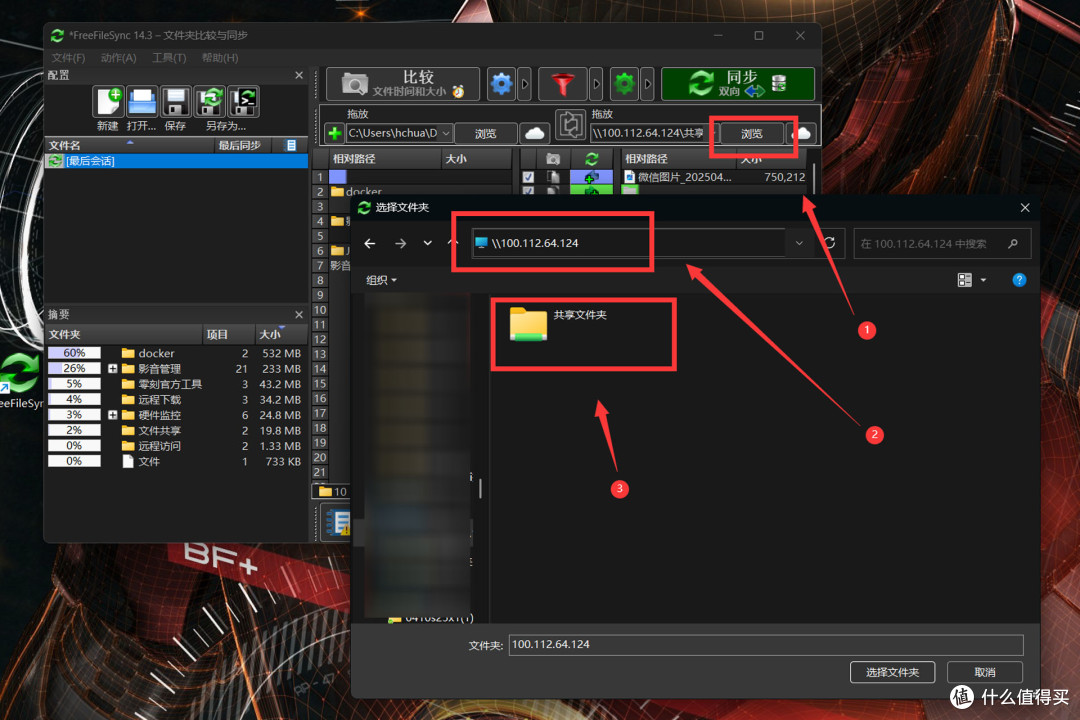Start the 同步 synchronization button
This screenshot has height=720, width=1080.
click(x=738, y=84)
